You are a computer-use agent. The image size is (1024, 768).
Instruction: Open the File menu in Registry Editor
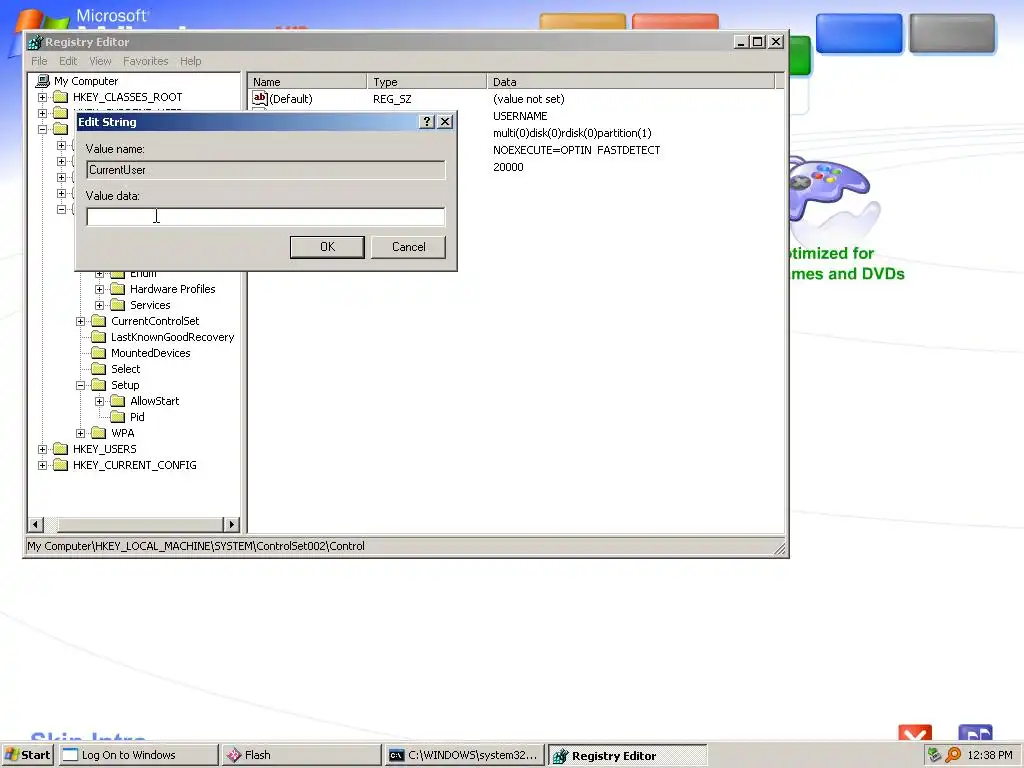(x=39, y=61)
